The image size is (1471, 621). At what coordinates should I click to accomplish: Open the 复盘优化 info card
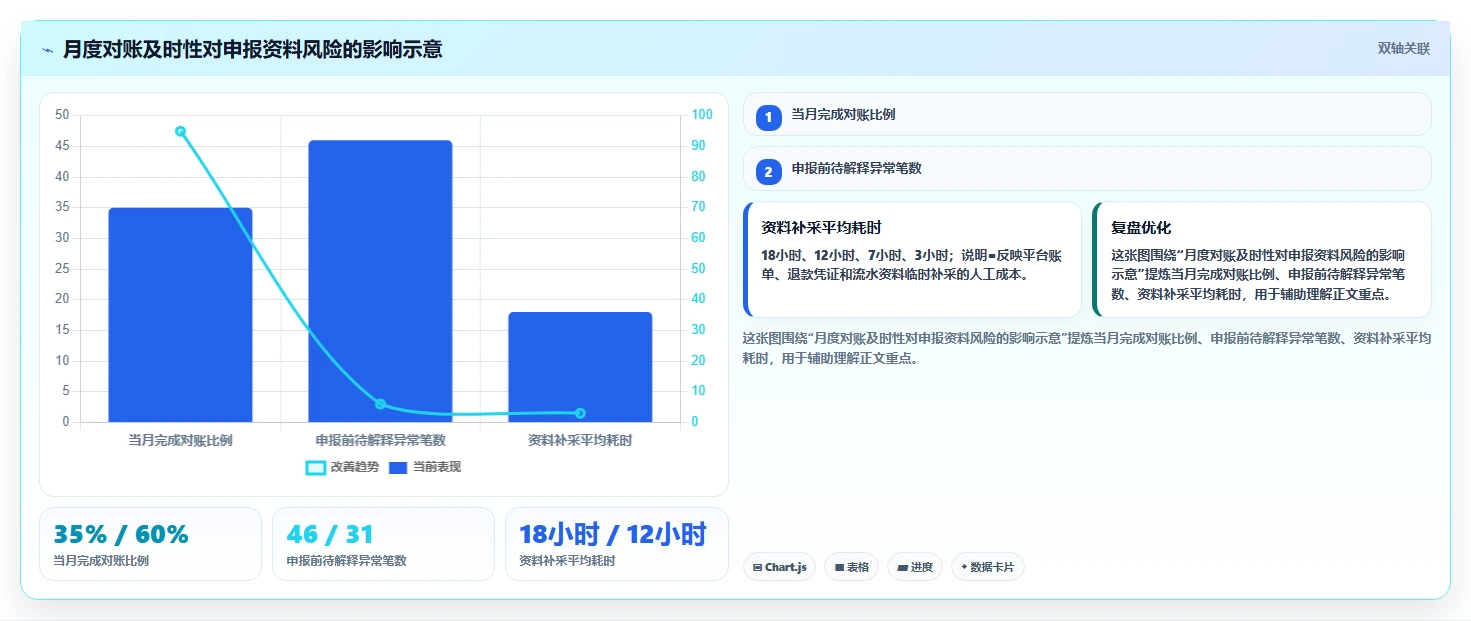[x=1262, y=259]
